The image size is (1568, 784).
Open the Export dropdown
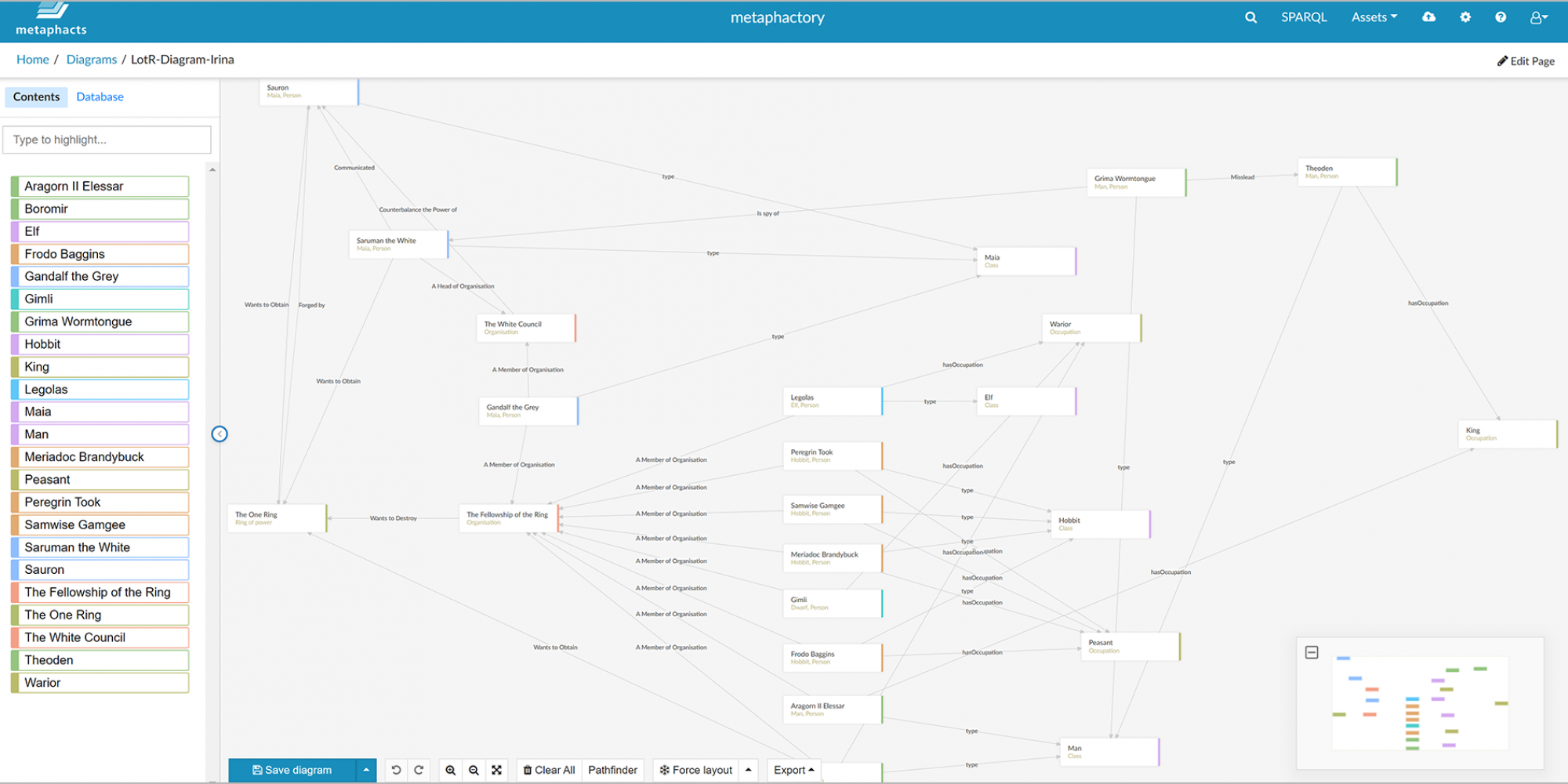pyautogui.click(x=793, y=770)
